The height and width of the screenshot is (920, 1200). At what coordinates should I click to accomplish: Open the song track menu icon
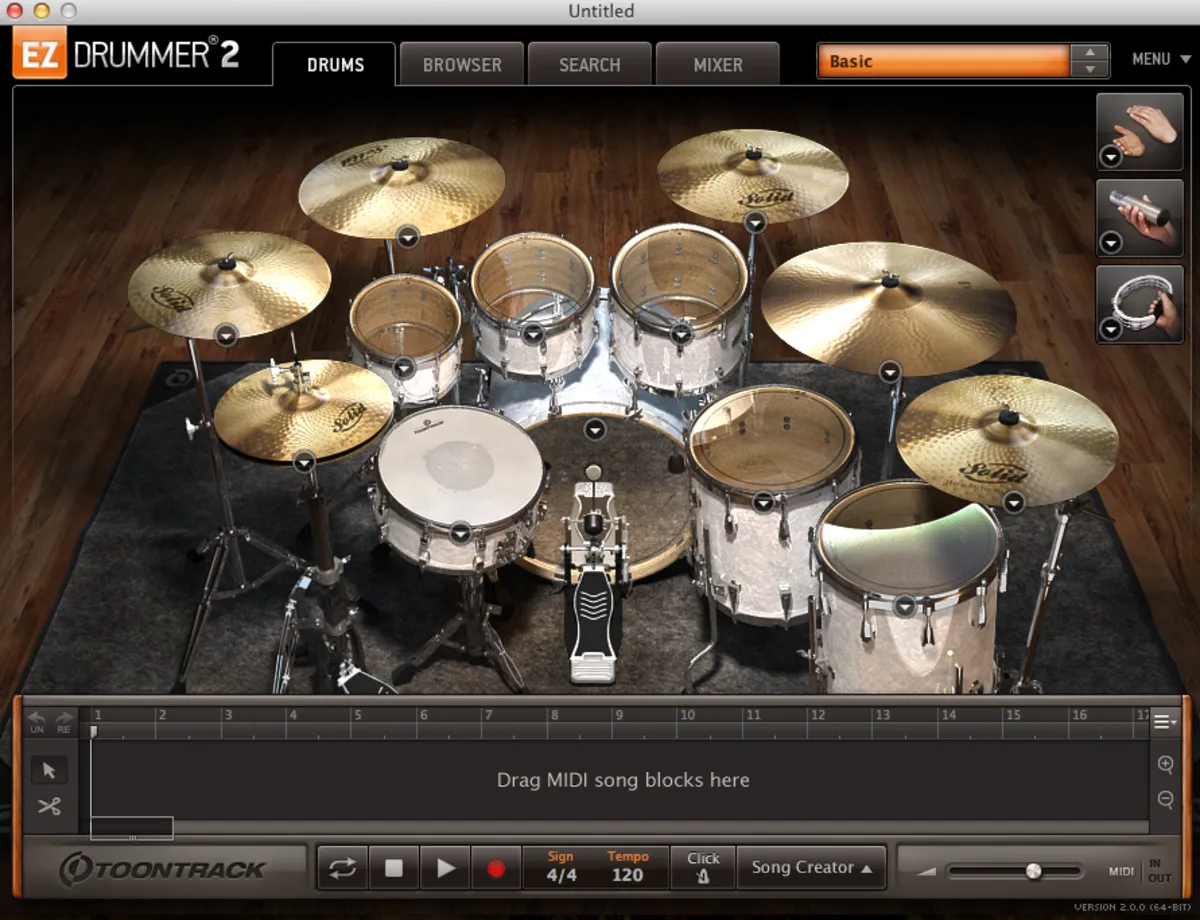(x=1164, y=722)
